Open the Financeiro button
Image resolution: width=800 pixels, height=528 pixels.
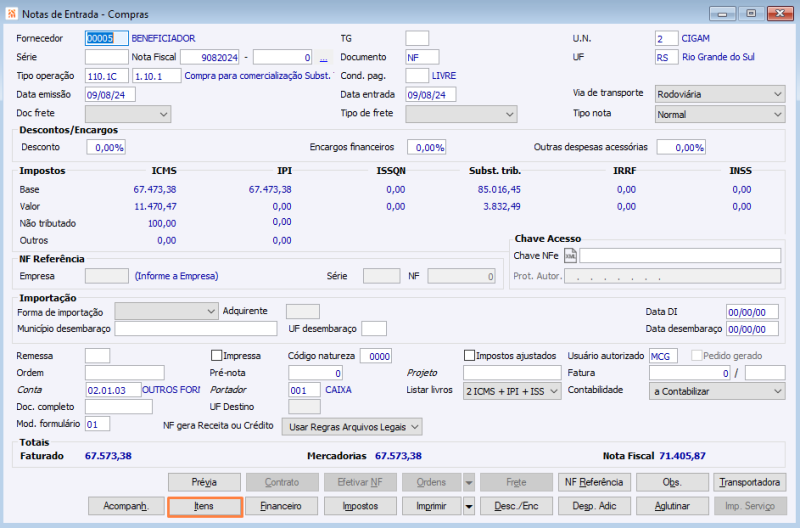[x=282, y=507]
